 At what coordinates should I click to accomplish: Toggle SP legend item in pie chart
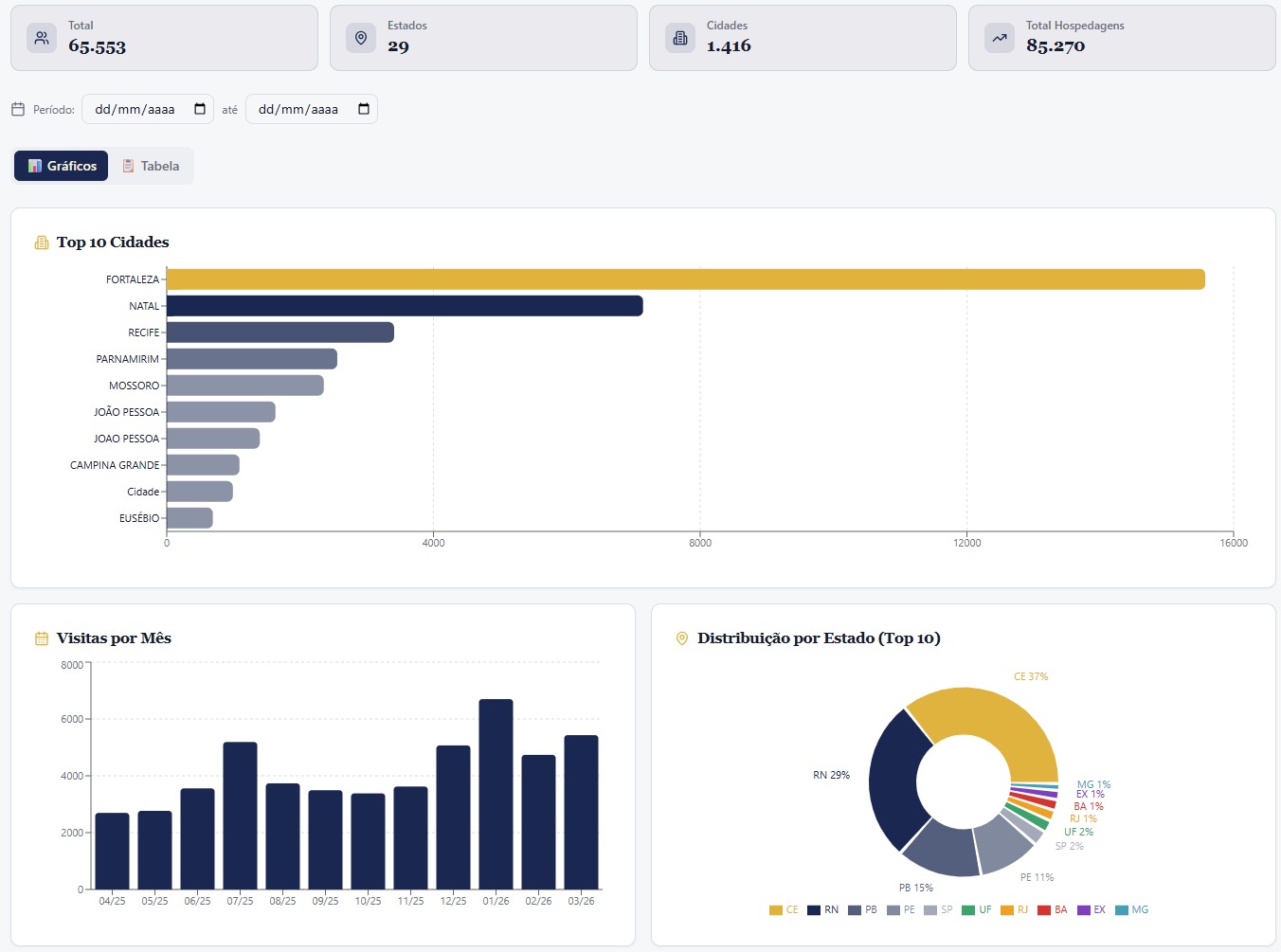[939, 910]
